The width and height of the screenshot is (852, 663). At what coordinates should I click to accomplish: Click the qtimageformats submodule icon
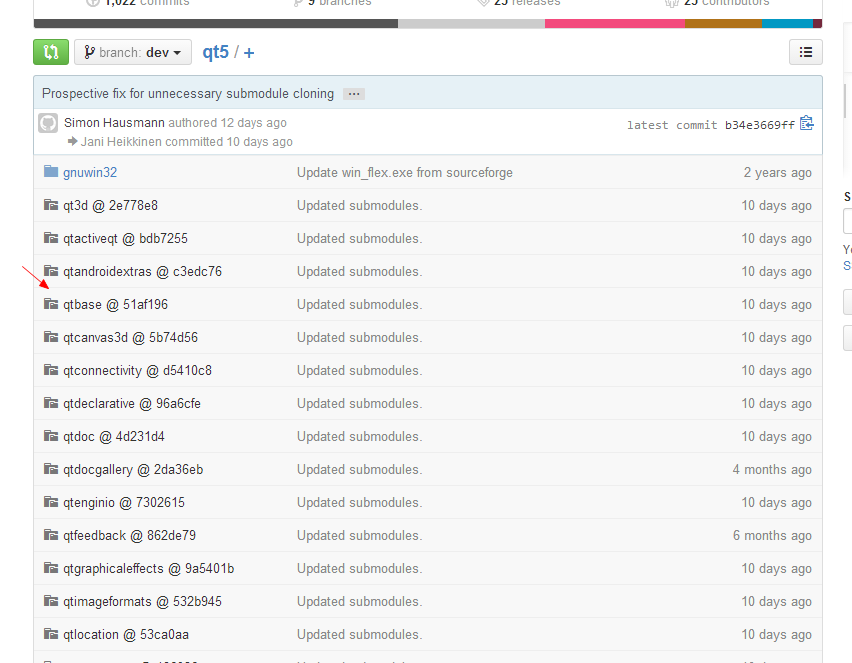pyautogui.click(x=51, y=601)
